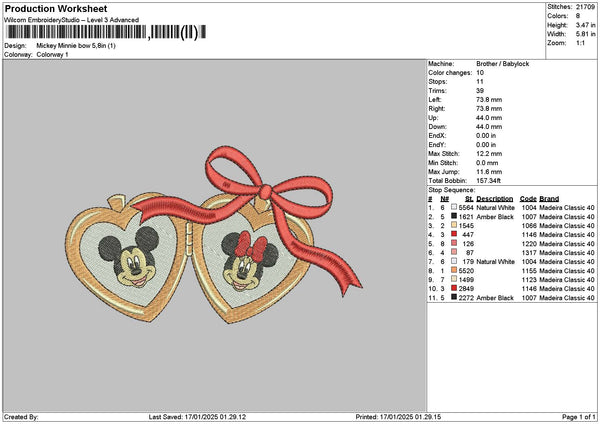Pick the black swatch beside stitch count 2272
The height and width of the screenshot is (424, 600).
click(454, 297)
